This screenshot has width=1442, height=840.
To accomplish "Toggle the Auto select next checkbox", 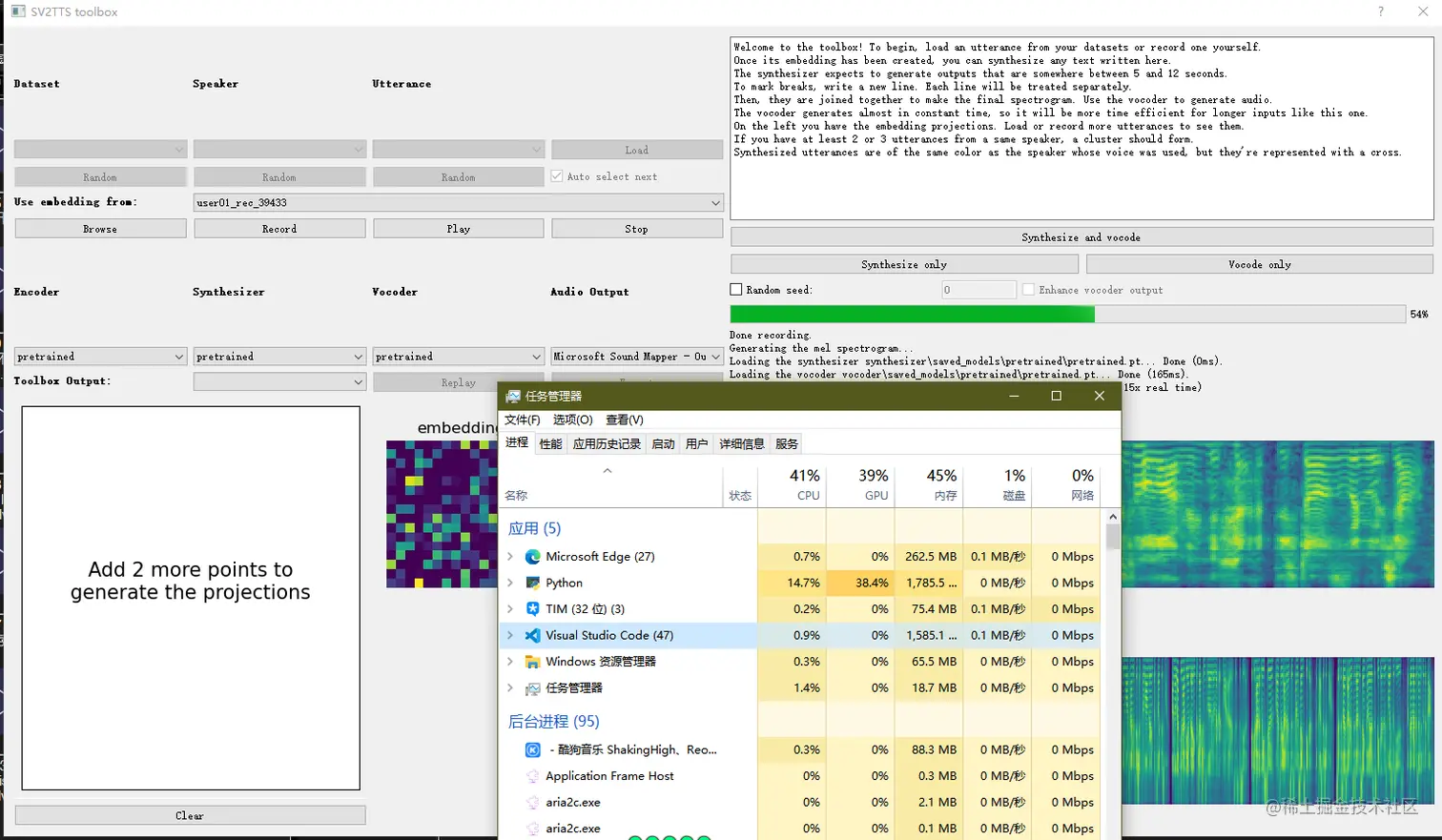I will click(557, 176).
